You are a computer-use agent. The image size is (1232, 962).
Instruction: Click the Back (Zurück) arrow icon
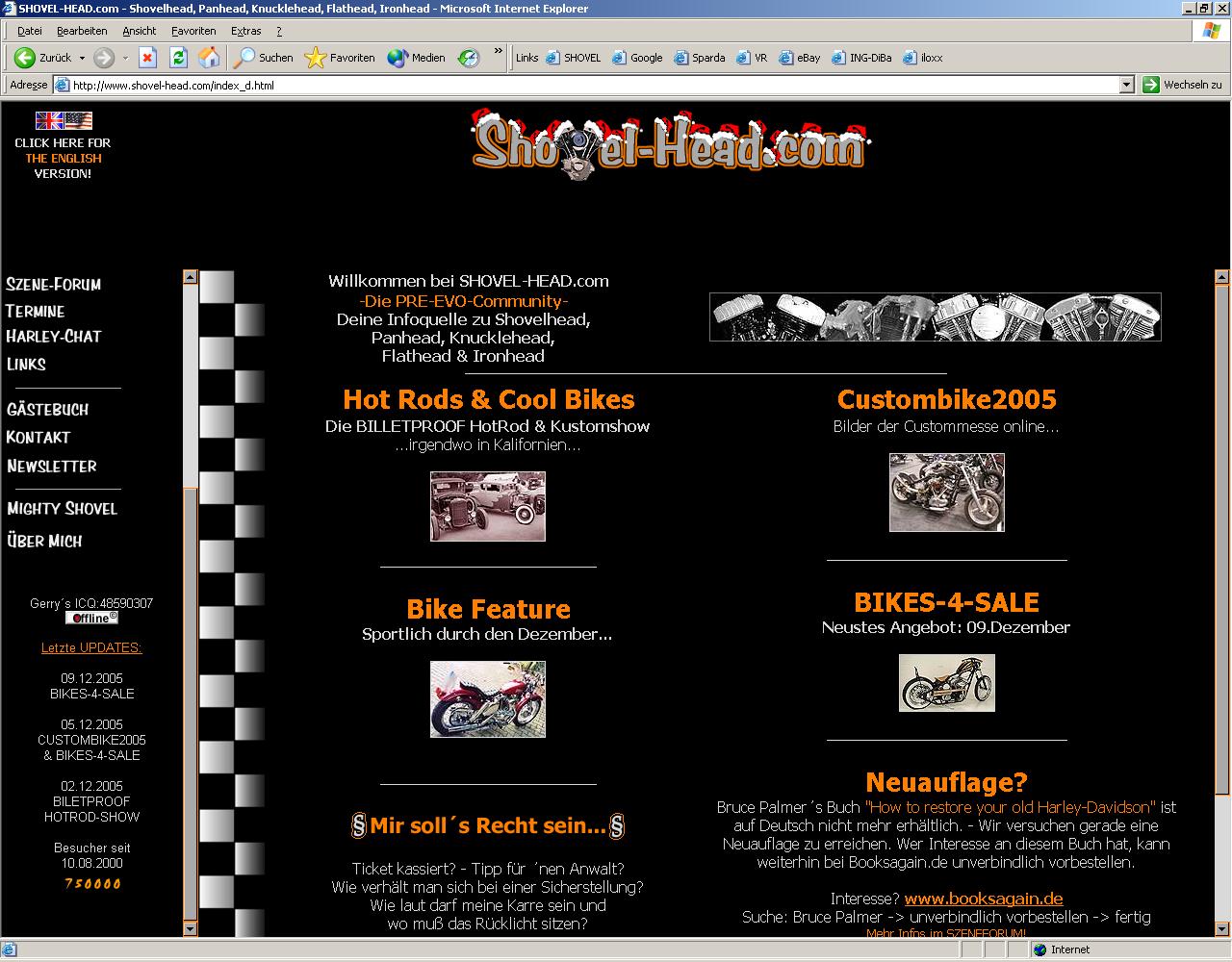click(26, 58)
